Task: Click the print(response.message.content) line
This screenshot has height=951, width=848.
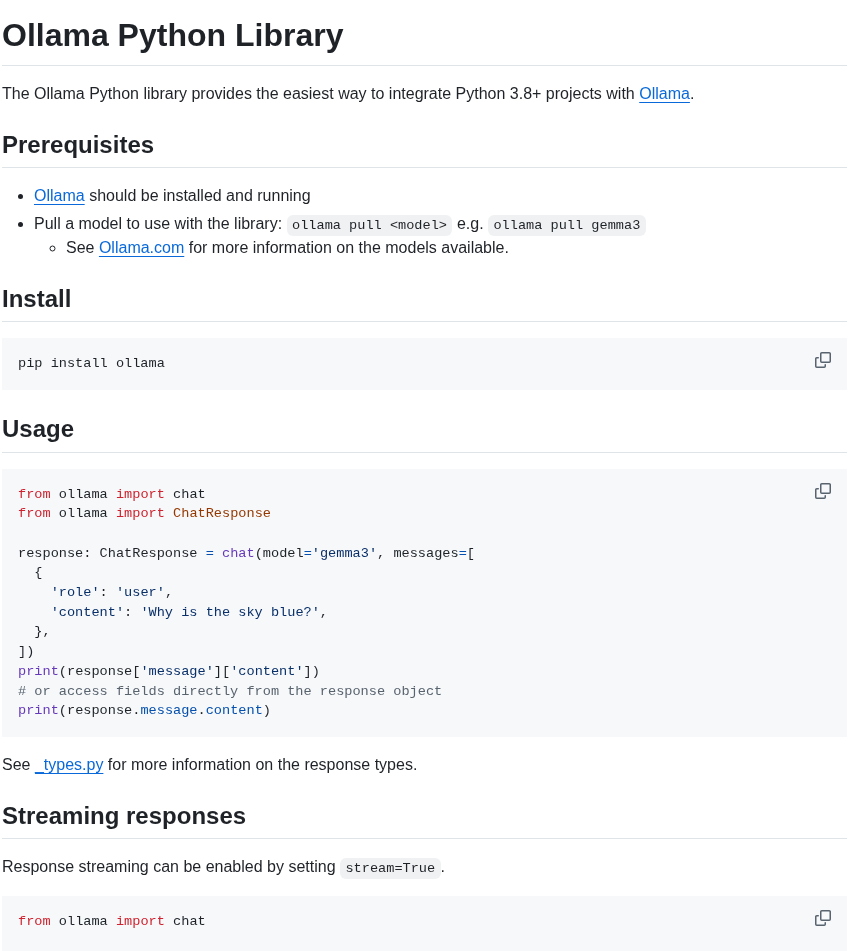Action: pos(144,710)
